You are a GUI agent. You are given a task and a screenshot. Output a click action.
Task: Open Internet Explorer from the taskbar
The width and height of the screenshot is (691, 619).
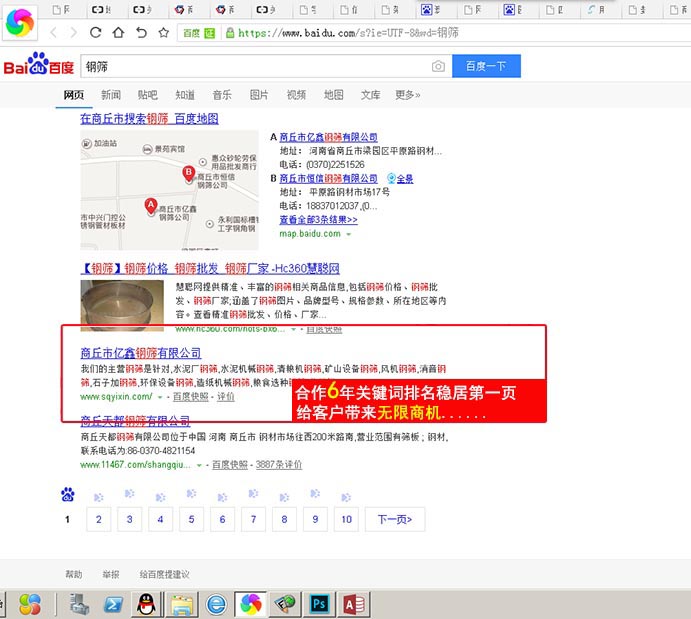pyautogui.click(x=216, y=604)
